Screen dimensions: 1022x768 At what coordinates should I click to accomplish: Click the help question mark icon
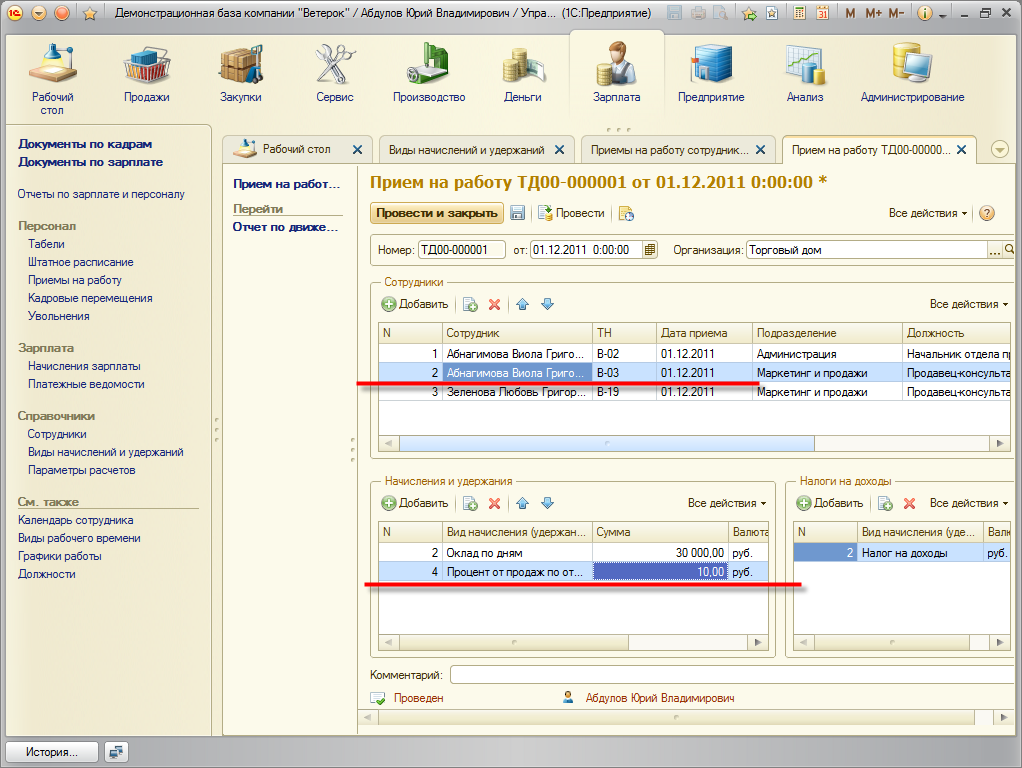click(x=987, y=213)
